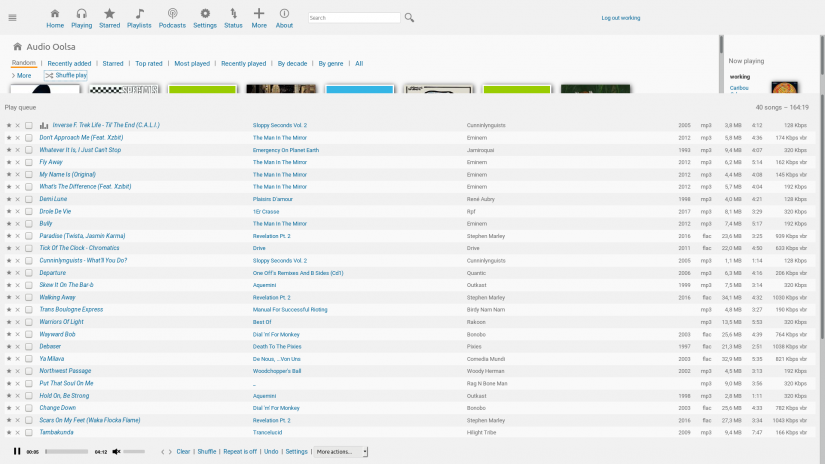Open the hamburger sidebar menu
This screenshot has height=464, width=825.
click(x=12, y=17)
